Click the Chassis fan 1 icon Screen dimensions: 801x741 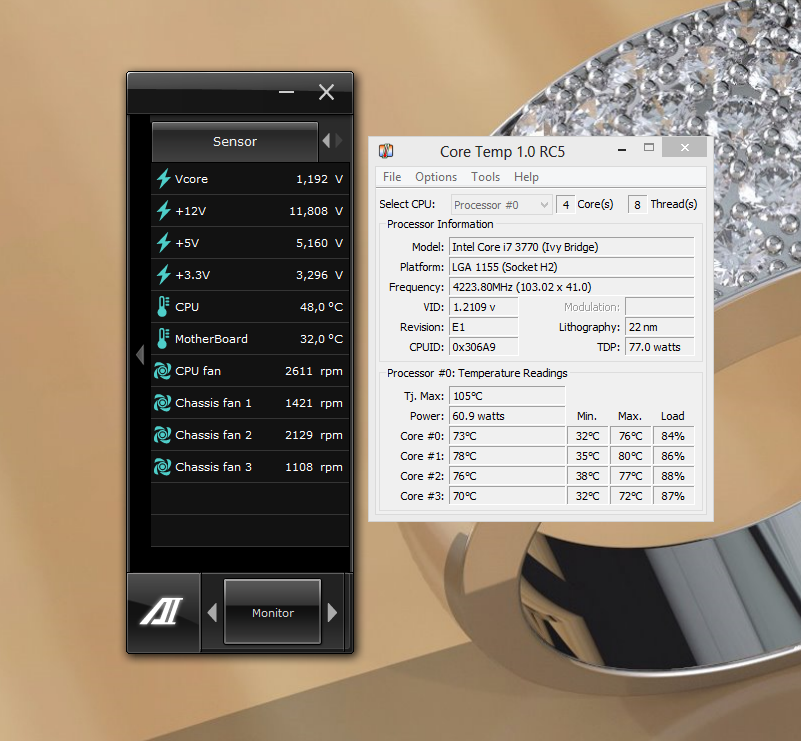coord(162,403)
